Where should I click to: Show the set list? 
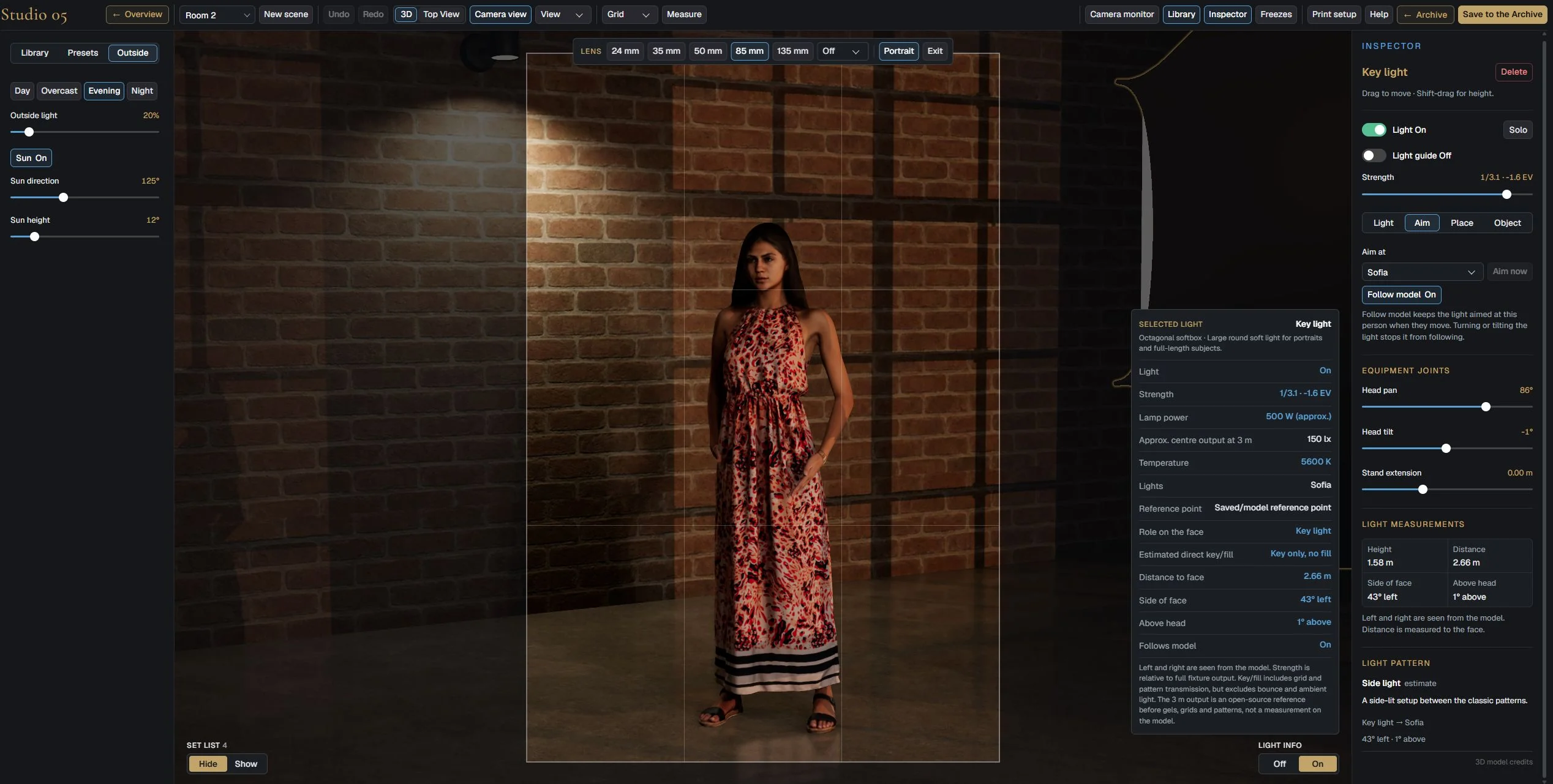(x=246, y=764)
